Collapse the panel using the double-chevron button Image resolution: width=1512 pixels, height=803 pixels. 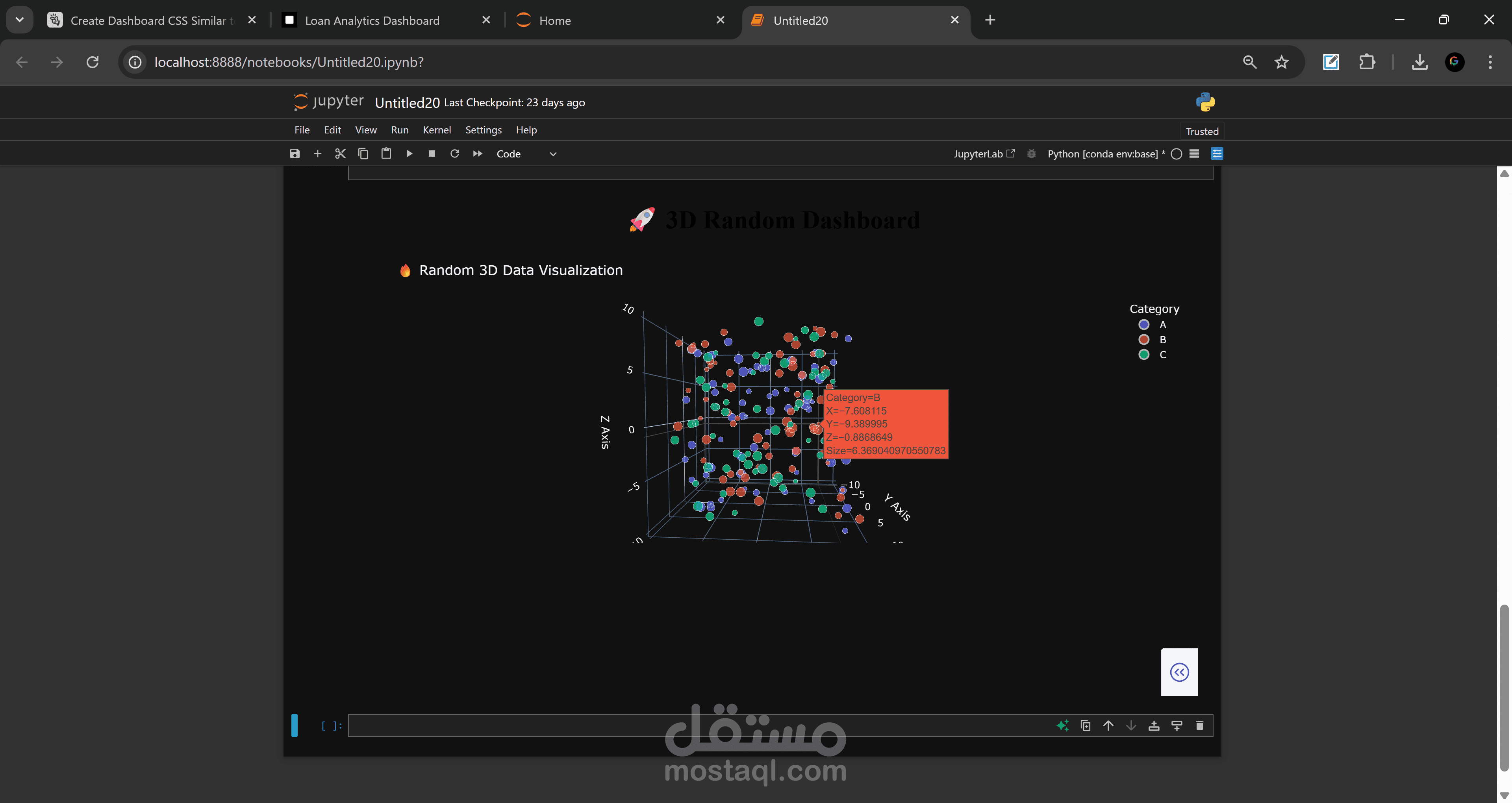(1179, 672)
